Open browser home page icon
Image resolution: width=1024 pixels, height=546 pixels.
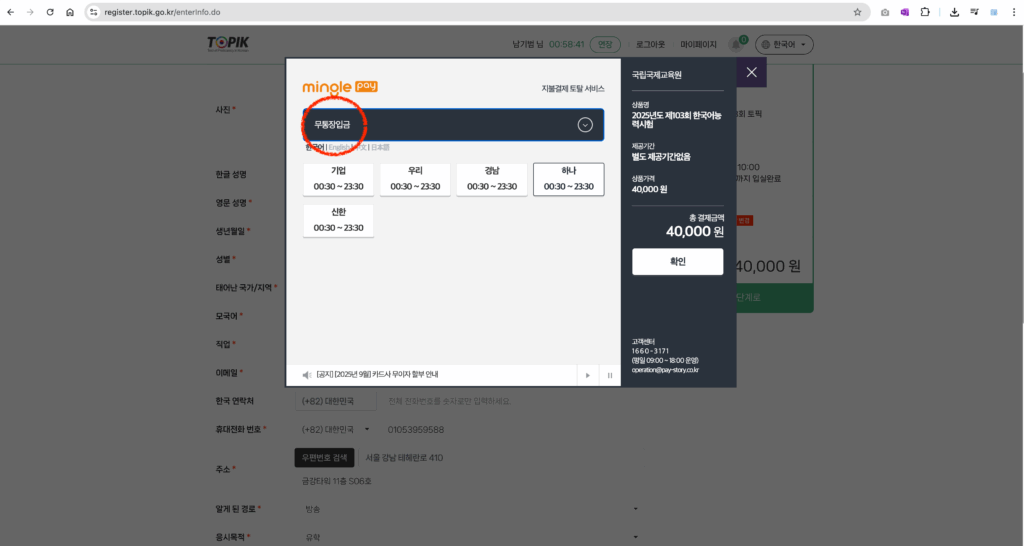70,12
